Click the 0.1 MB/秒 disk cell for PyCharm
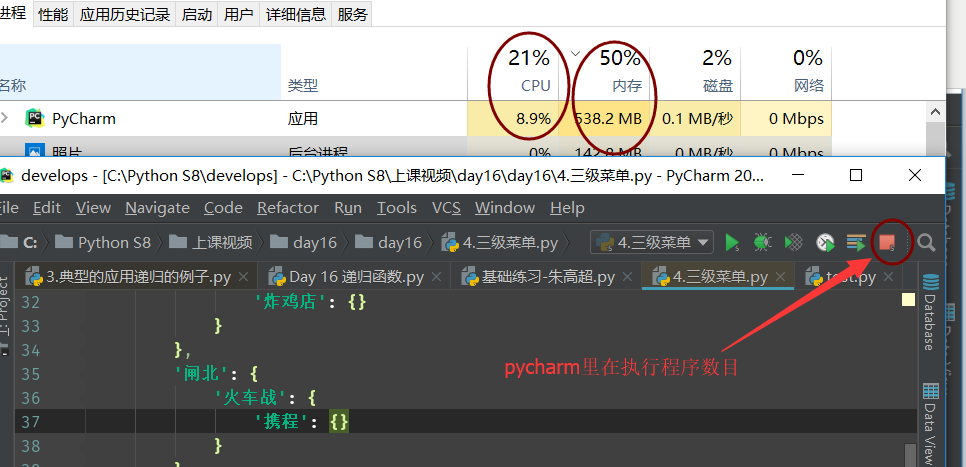 [x=695, y=118]
